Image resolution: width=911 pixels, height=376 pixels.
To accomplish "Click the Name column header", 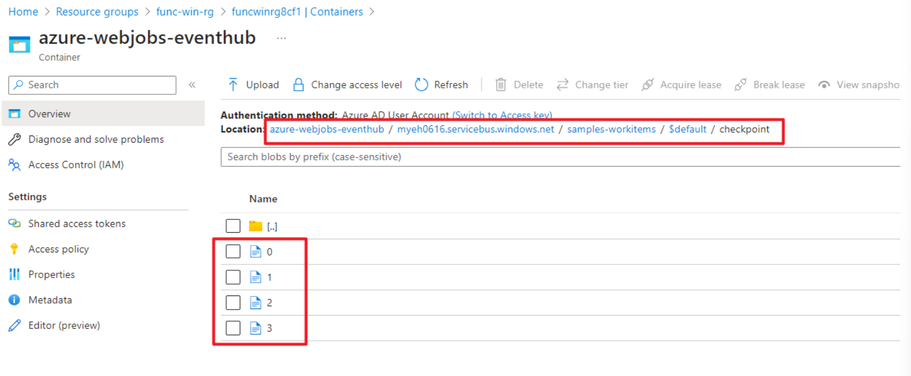I will pyautogui.click(x=263, y=199).
